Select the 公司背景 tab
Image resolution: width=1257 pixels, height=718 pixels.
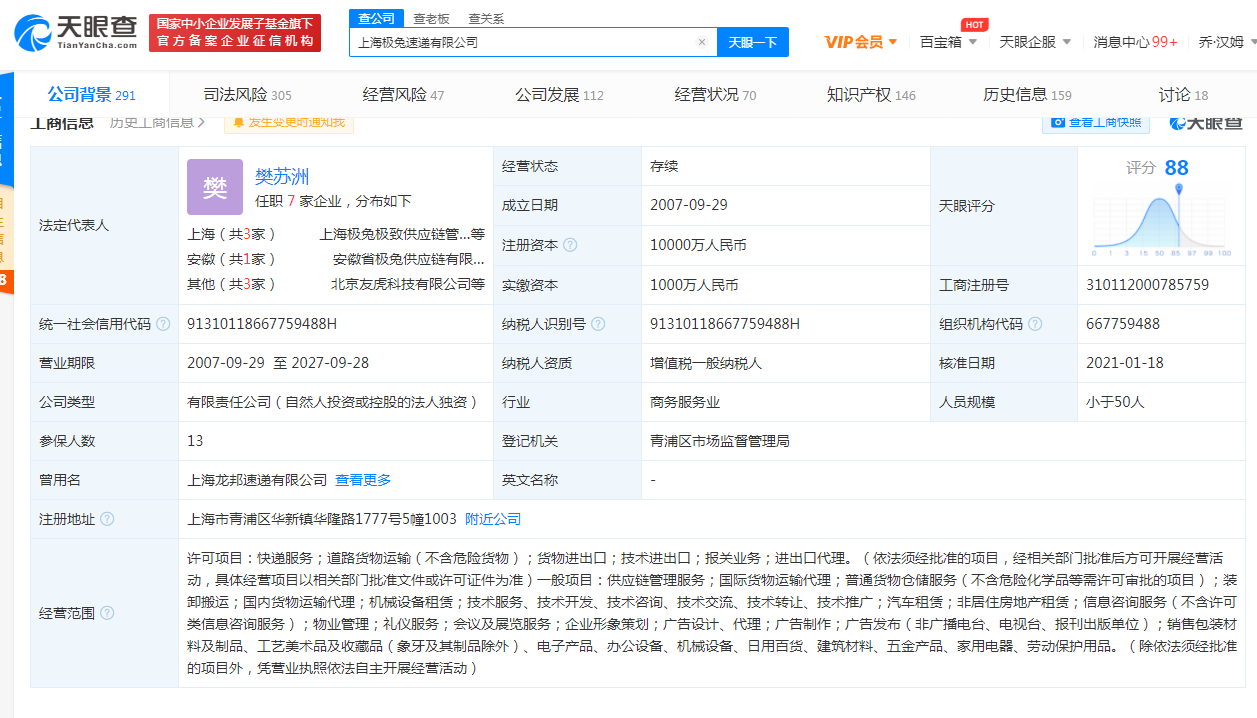click(x=91, y=95)
